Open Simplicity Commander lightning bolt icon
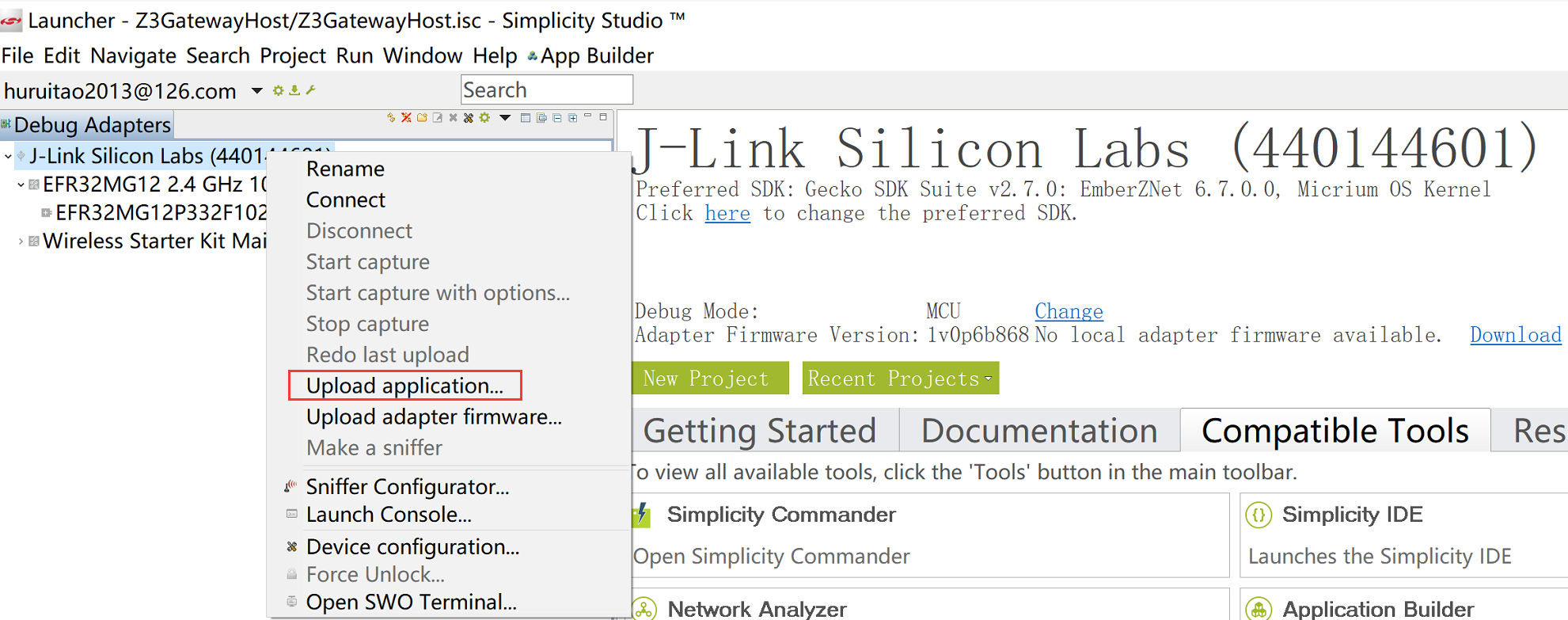 point(642,515)
